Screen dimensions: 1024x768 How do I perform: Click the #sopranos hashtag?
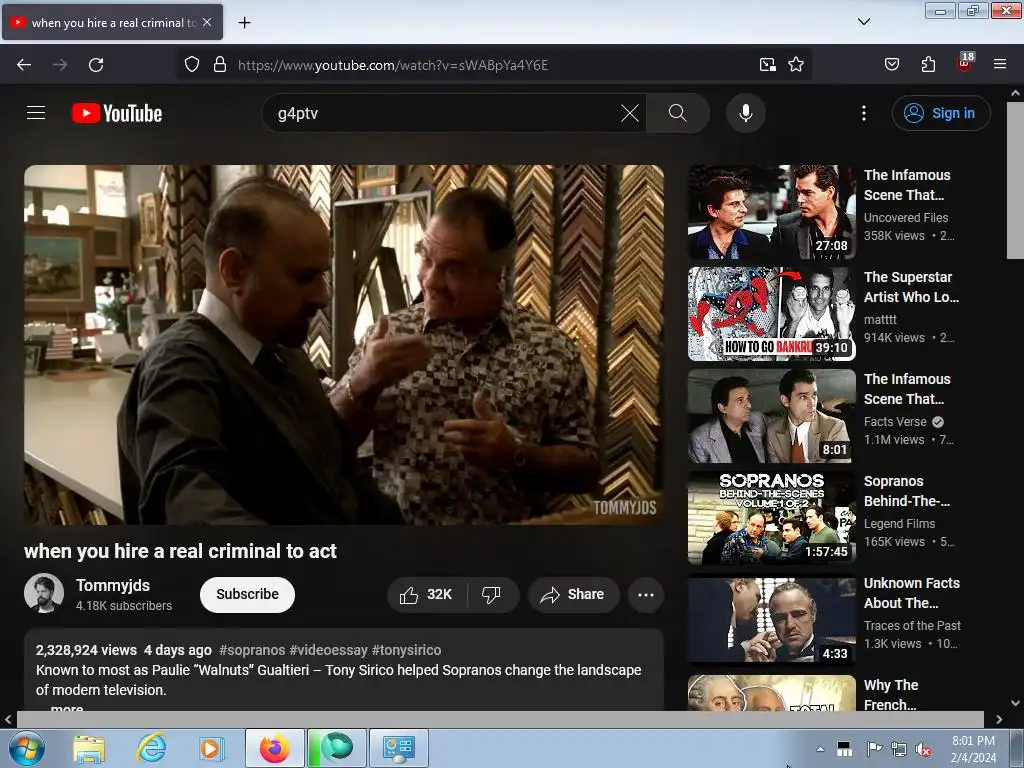click(252, 650)
